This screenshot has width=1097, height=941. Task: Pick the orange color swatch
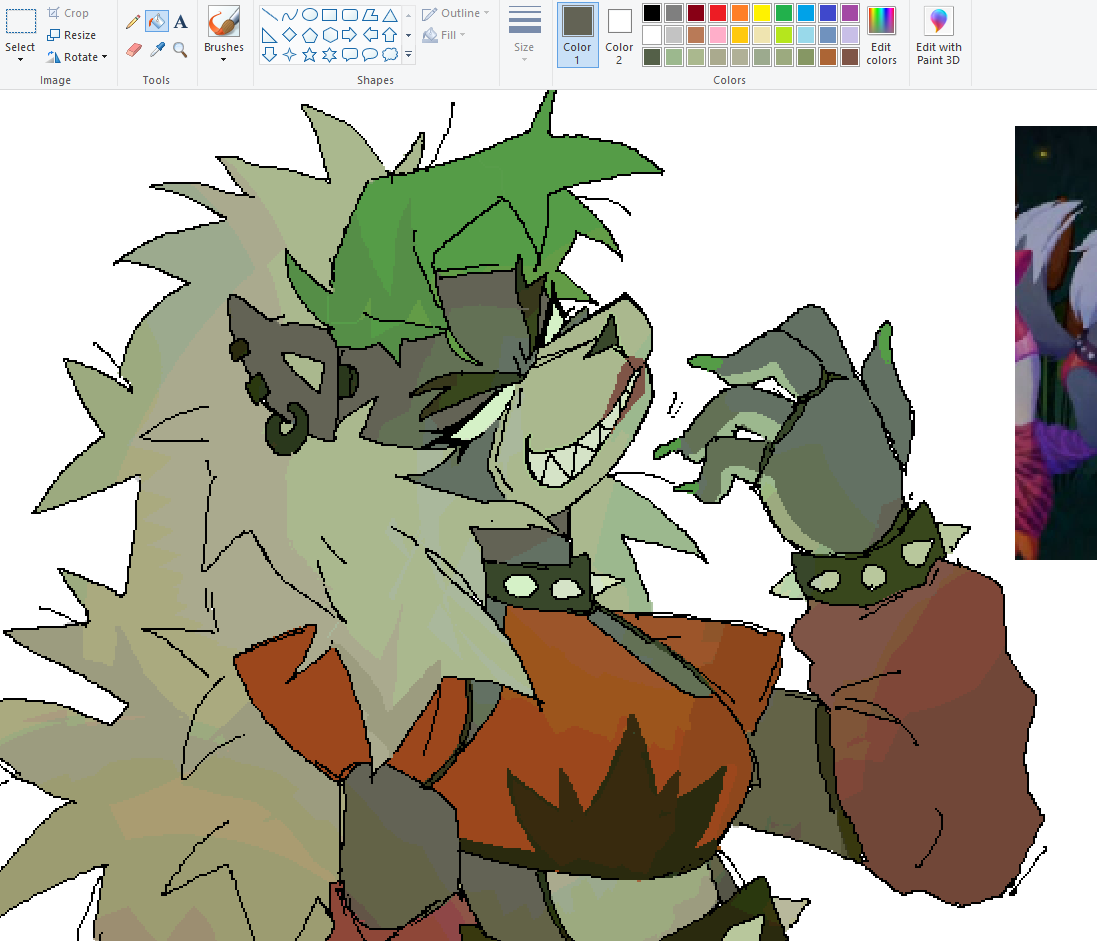(x=740, y=13)
